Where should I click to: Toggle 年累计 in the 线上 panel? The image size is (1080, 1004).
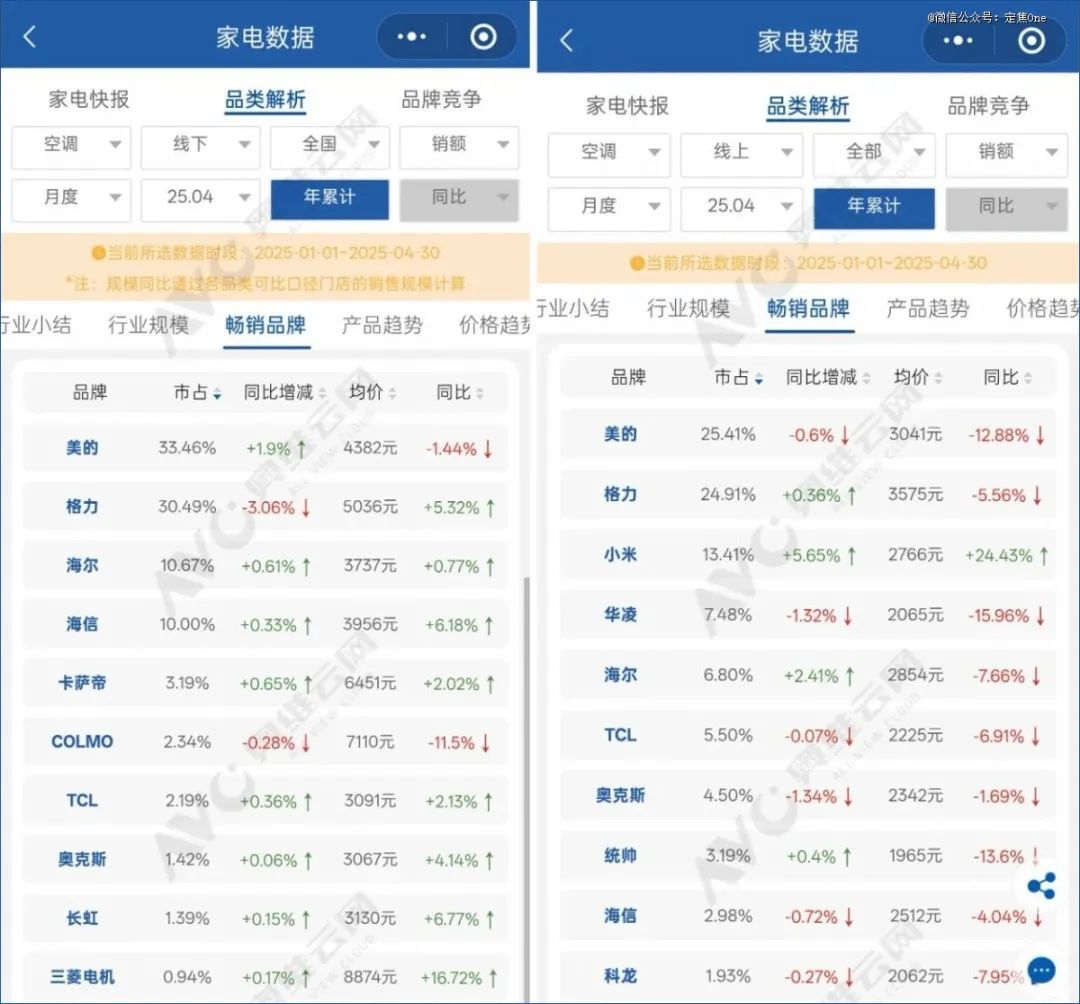coord(873,207)
